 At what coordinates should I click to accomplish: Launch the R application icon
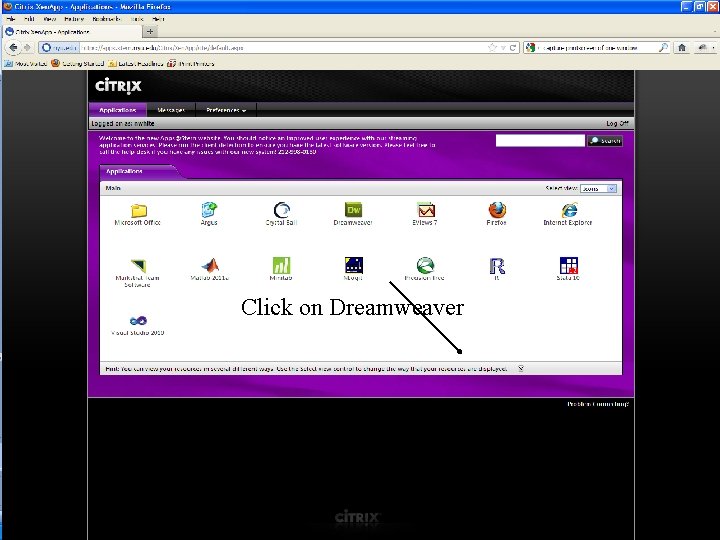coord(497,266)
